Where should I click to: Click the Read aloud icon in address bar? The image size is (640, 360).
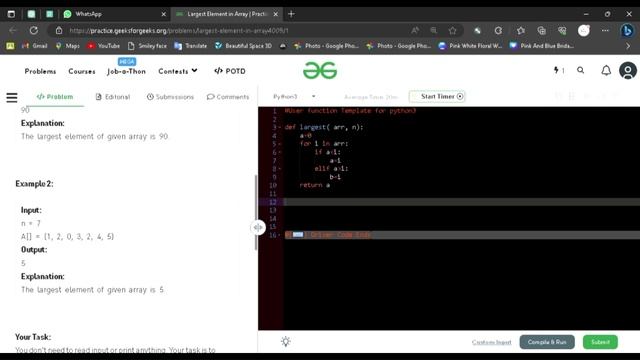click(x=415, y=31)
